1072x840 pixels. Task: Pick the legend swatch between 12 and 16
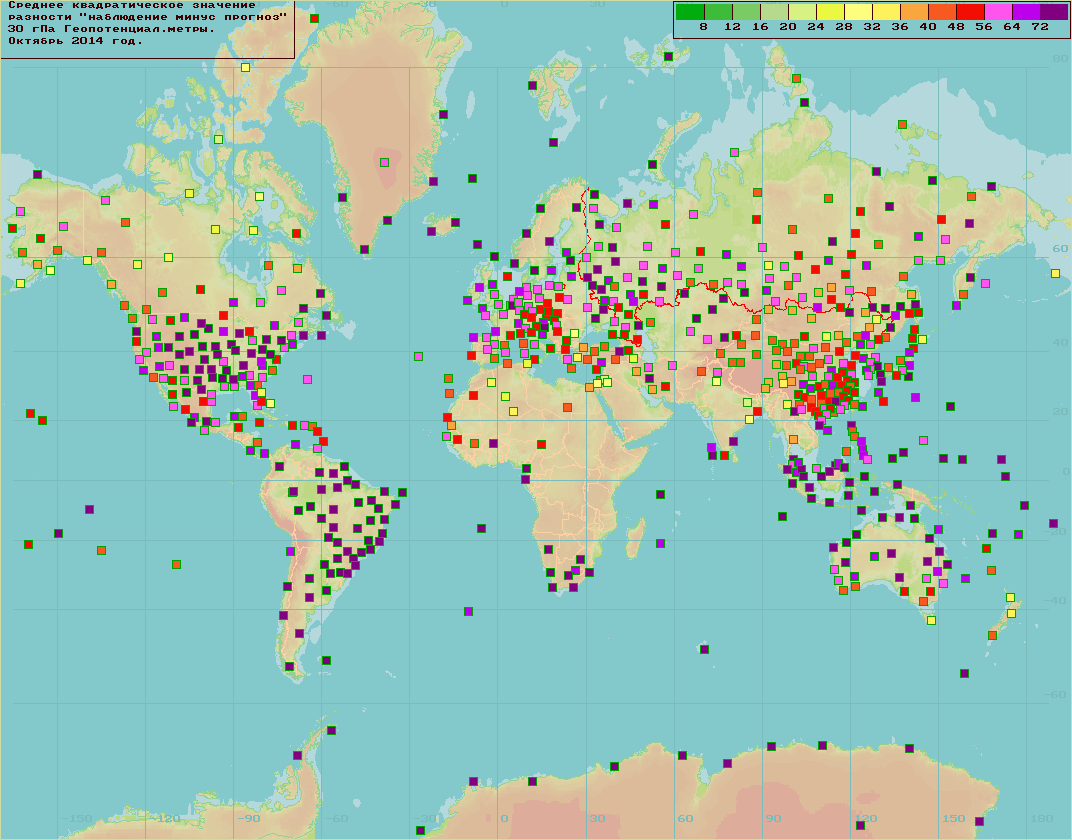(746, 11)
